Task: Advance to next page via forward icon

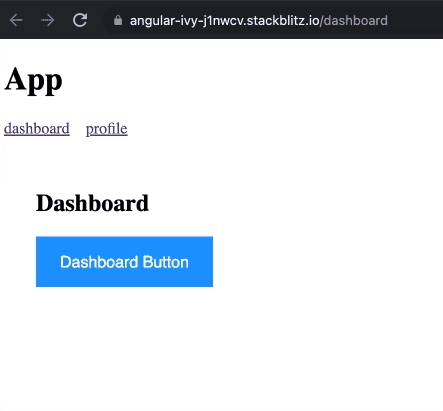Action: tap(48, 20)
